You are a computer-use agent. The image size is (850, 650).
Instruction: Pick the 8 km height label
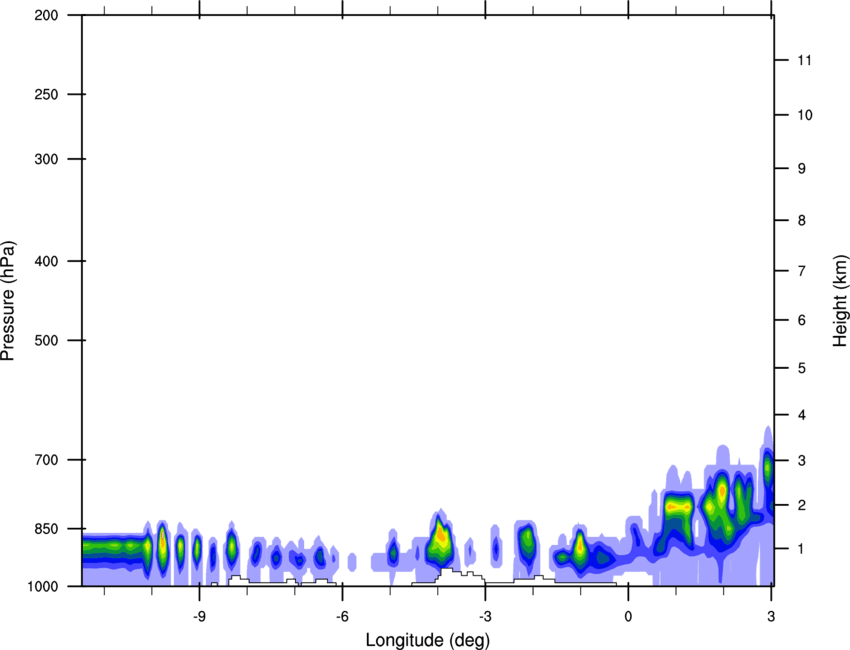pos(802,221)
